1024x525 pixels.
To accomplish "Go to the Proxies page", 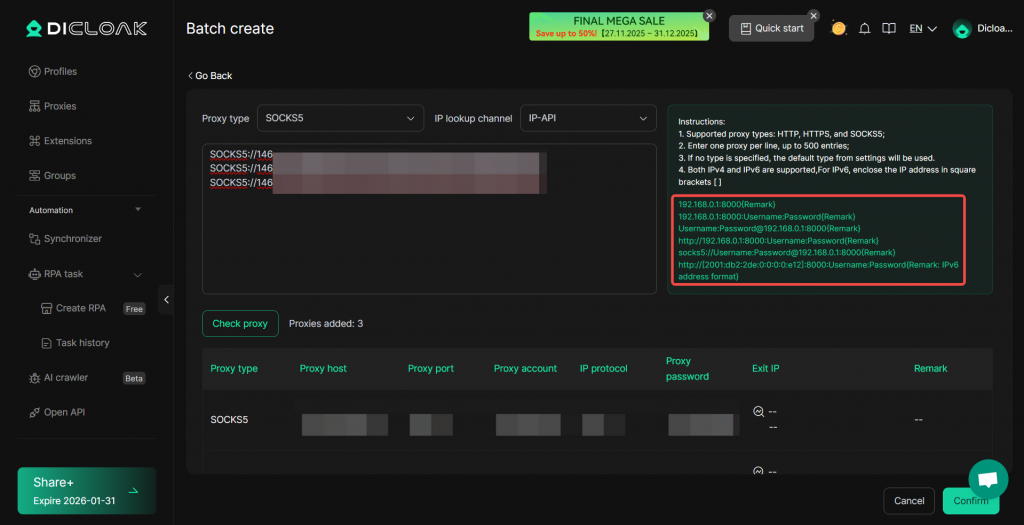I will pyautogui.click(x=60, y=106).
